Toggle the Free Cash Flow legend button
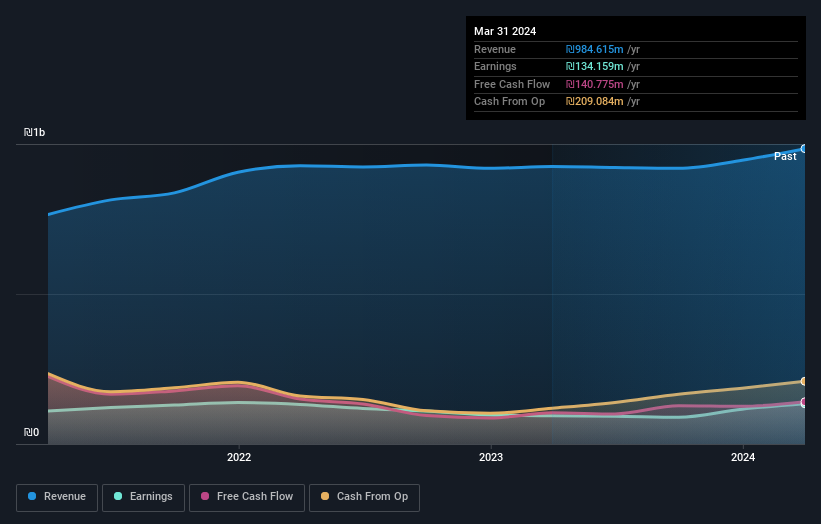The image size is (821, 524). tap(247, 497)
